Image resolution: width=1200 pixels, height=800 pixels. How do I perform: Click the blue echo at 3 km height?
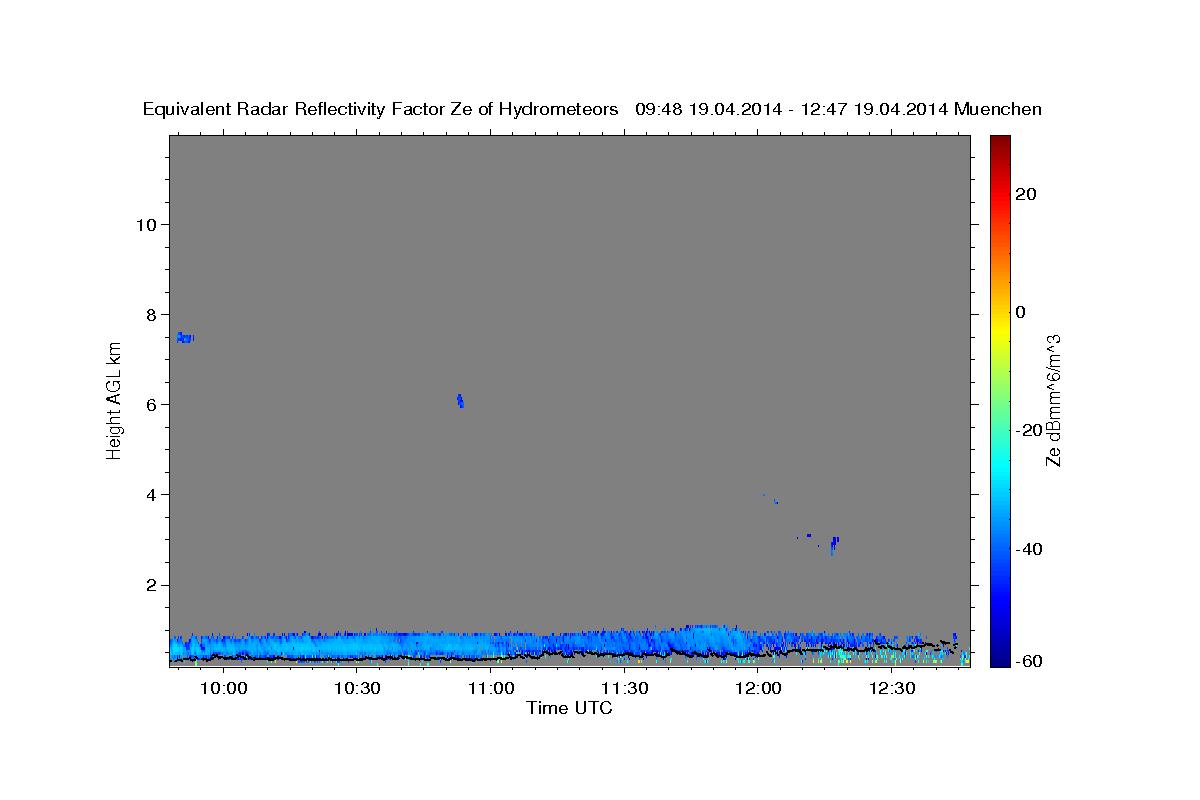(834, 544)
